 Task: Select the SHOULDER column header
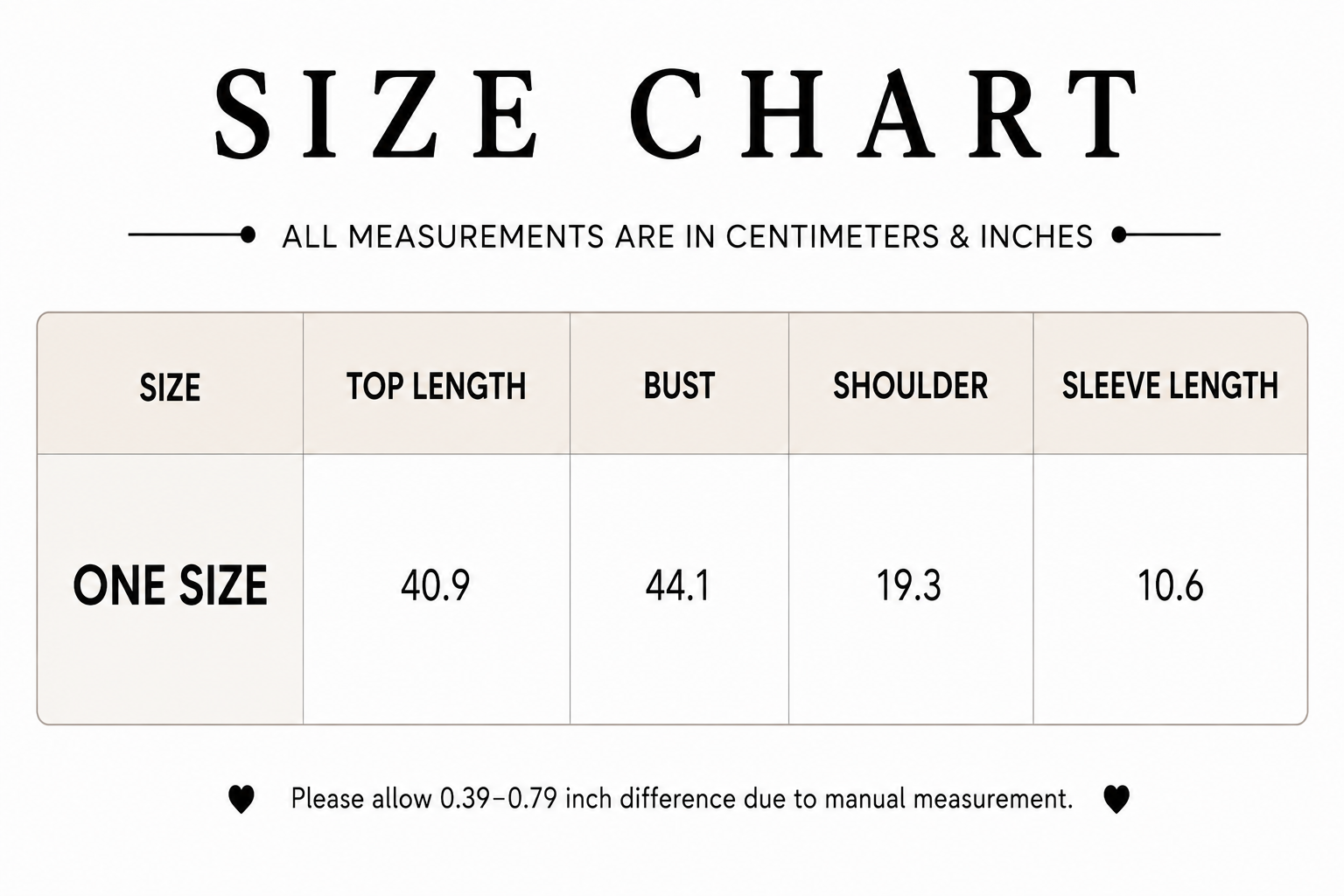click(911, 386)
